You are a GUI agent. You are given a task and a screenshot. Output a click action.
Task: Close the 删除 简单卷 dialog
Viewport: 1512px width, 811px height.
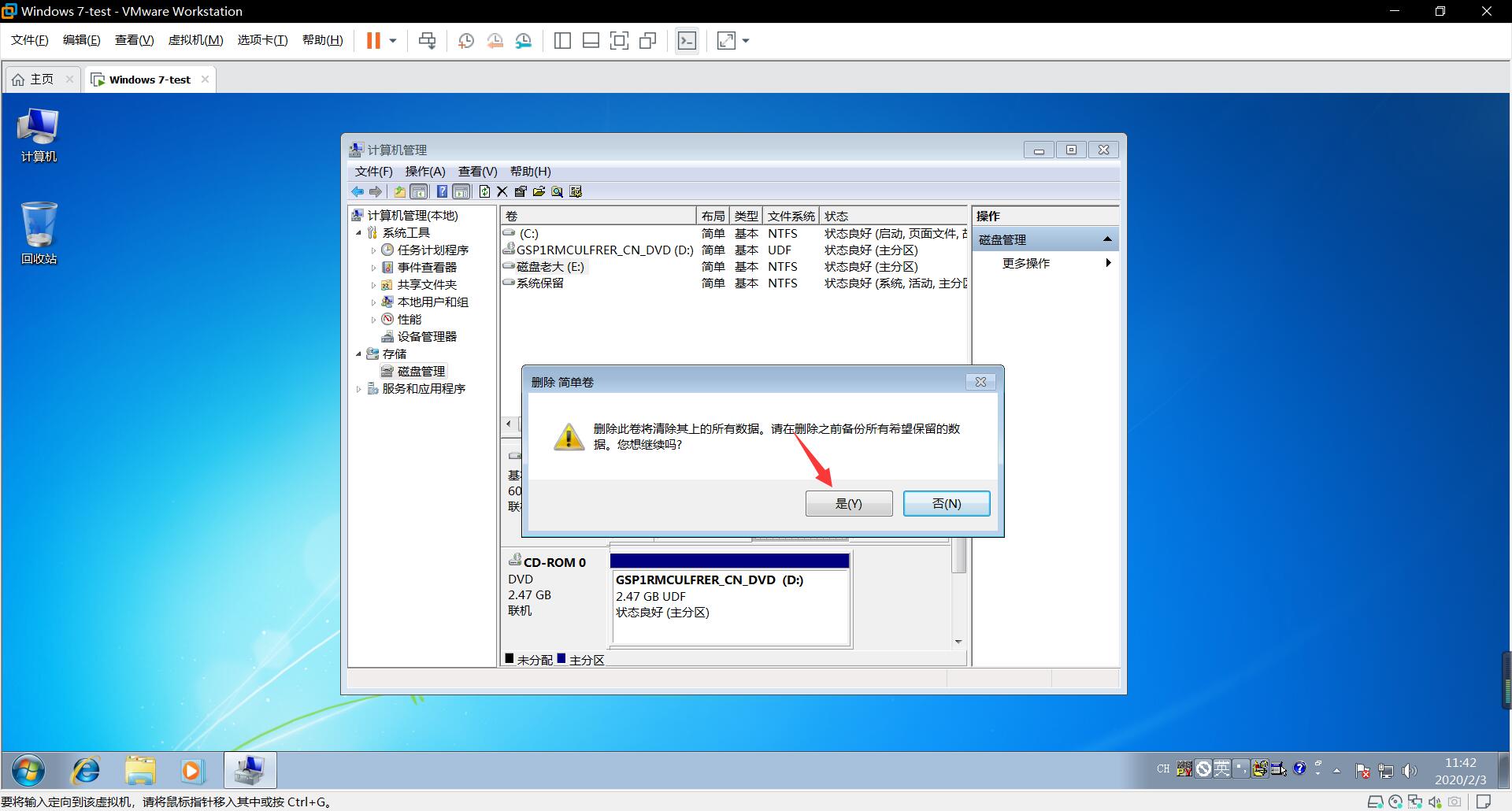pyautogui.click(x=980, y=382)
